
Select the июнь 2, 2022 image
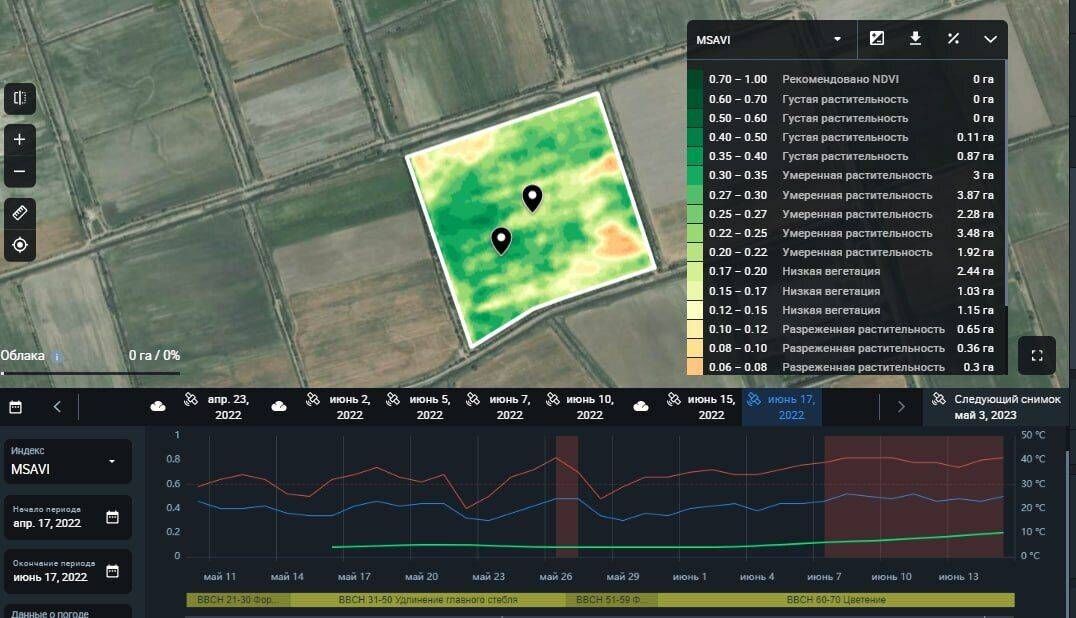tap(340, 407)
